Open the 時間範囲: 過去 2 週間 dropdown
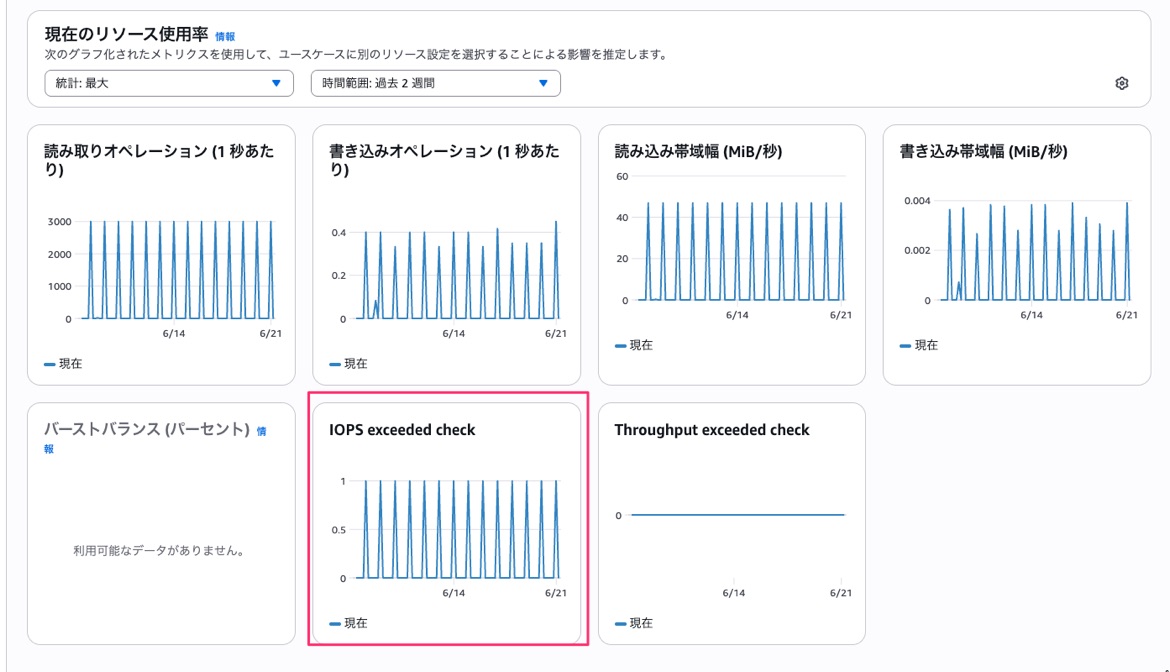Screen dimensions: 1170x672 436,84
